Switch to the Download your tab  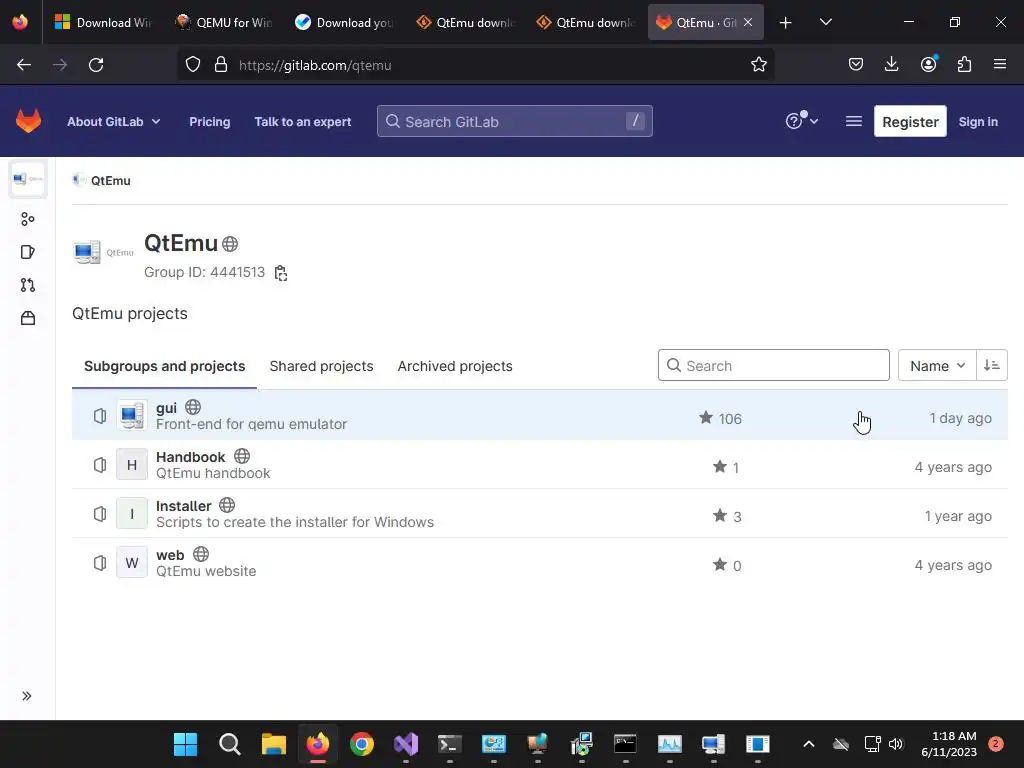[x=344, y=22]
